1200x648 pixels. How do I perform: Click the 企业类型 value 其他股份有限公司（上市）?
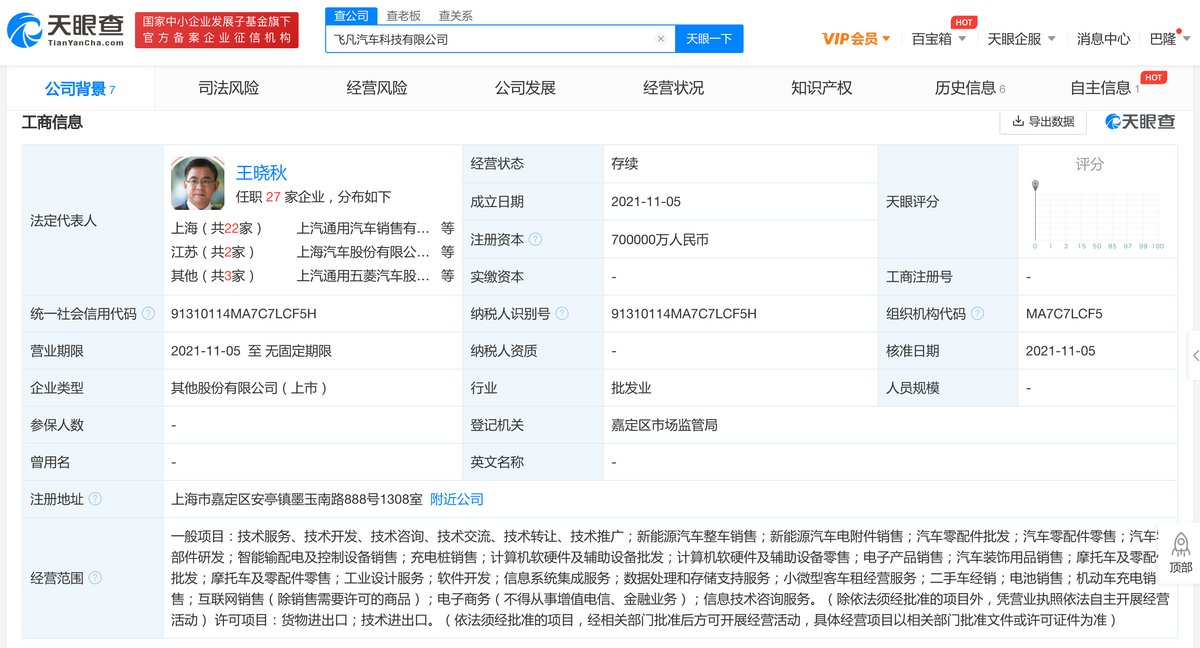pyautogui.click(x=249, y=388)
